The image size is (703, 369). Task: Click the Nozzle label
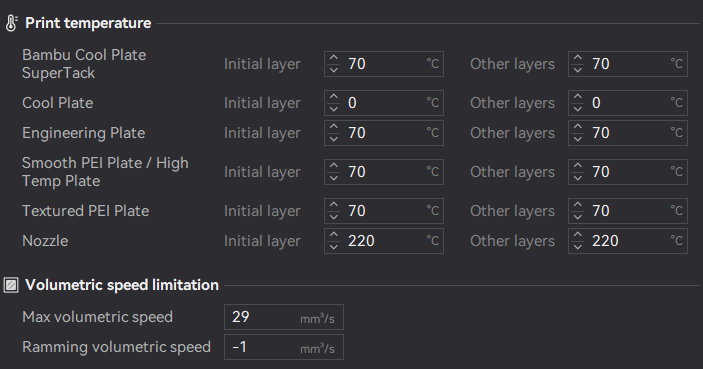45,241
